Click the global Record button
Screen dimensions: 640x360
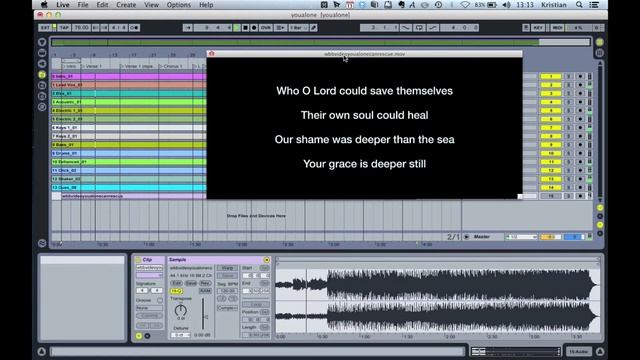(254, 28)
